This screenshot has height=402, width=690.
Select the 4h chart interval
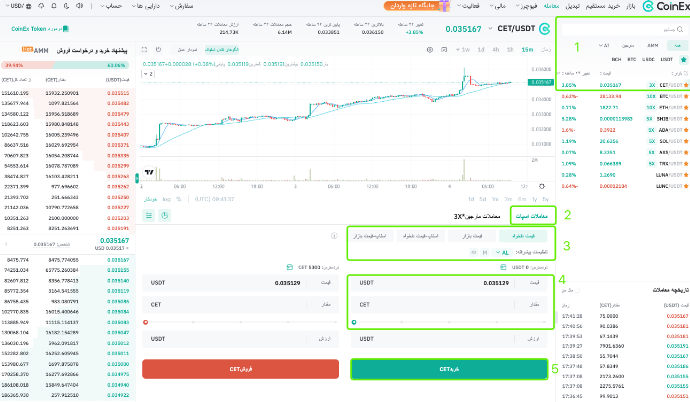[x=495, y=50]
